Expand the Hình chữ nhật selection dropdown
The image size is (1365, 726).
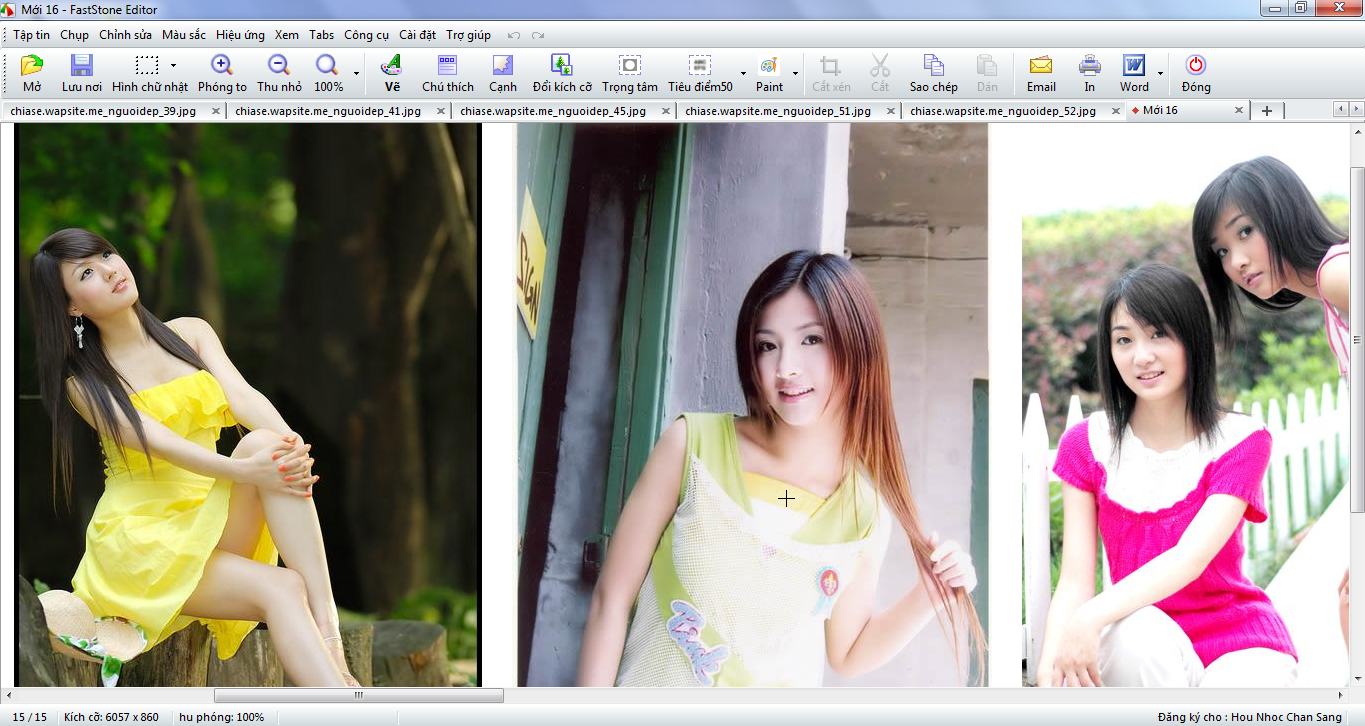click(x=174, y=66)
